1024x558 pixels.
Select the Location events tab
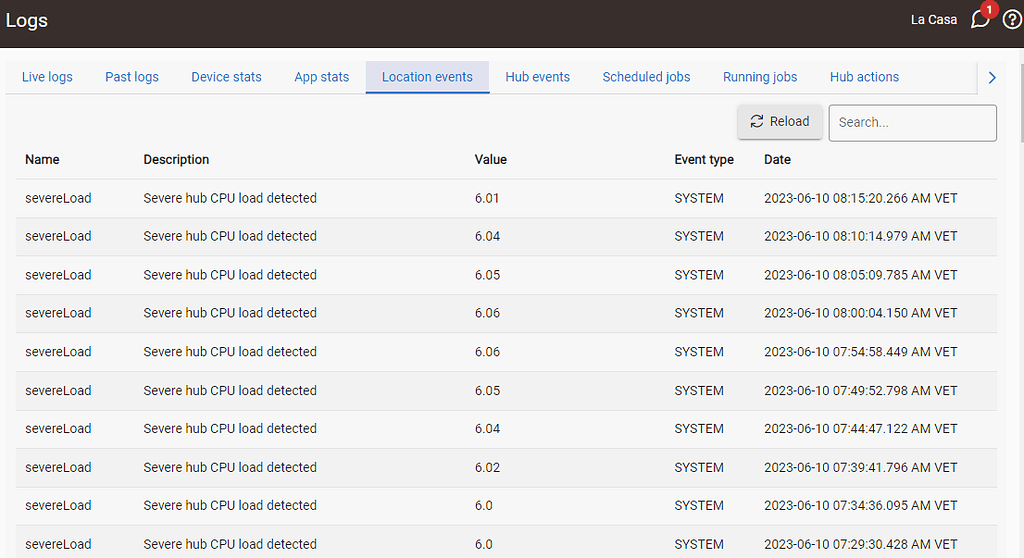coord(427,77)
